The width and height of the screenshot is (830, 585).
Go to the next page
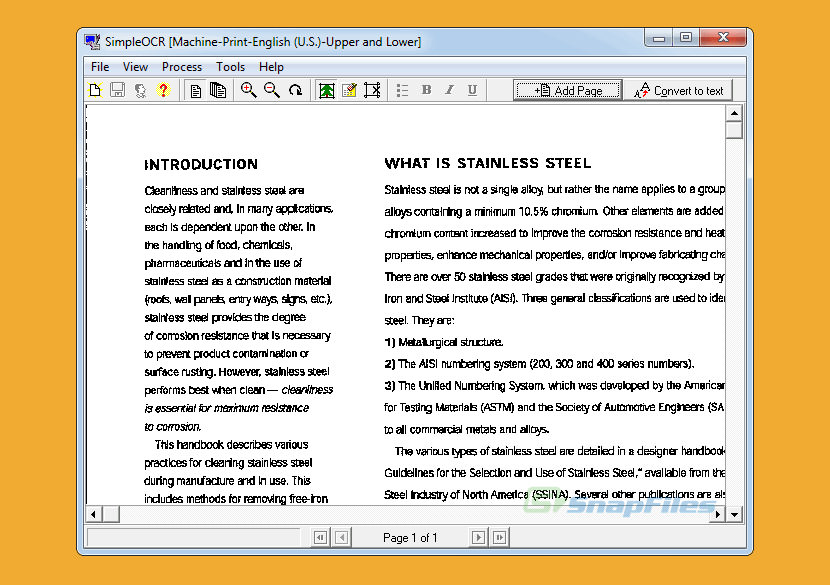[479, 538]
